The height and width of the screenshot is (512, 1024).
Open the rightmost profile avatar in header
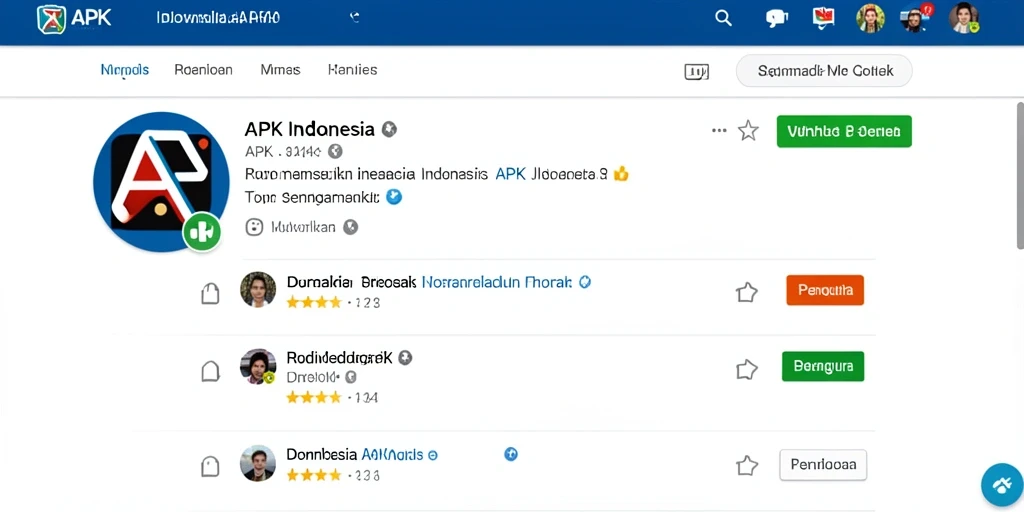[964, 18]
